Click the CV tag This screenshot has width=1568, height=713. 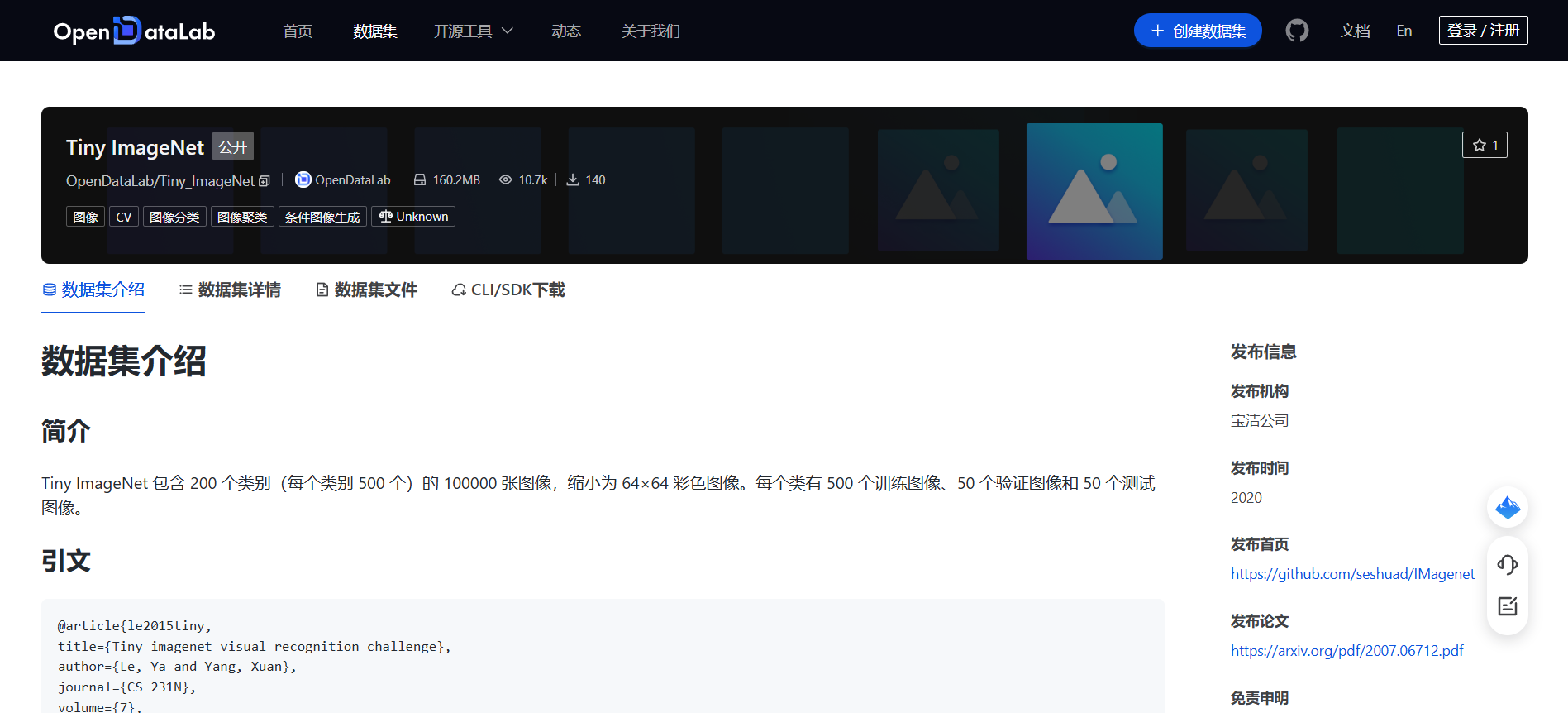pos(124,217)
